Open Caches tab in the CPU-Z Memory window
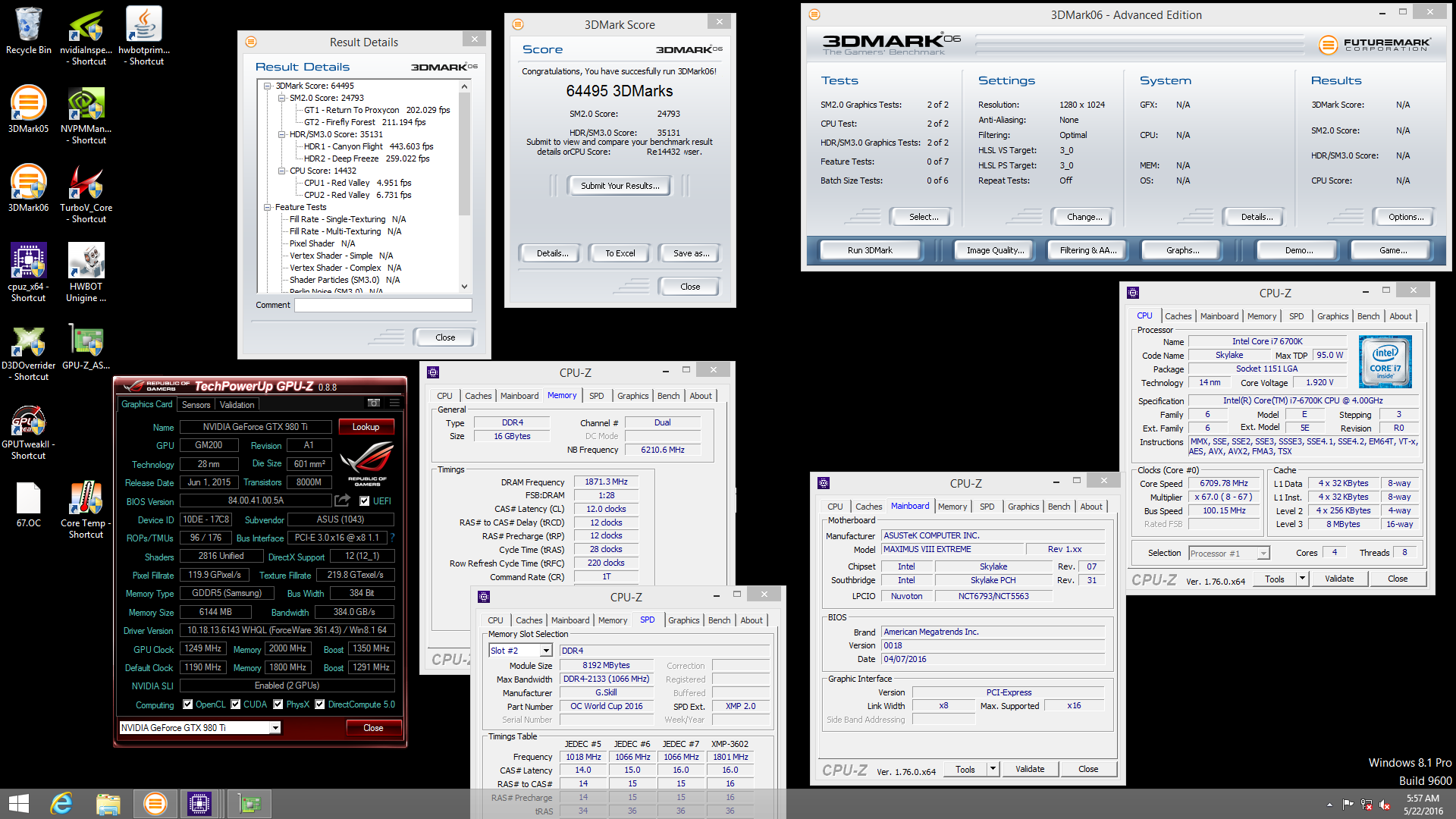The width and height of the screenshot is (1456, 819). [479, 396]
